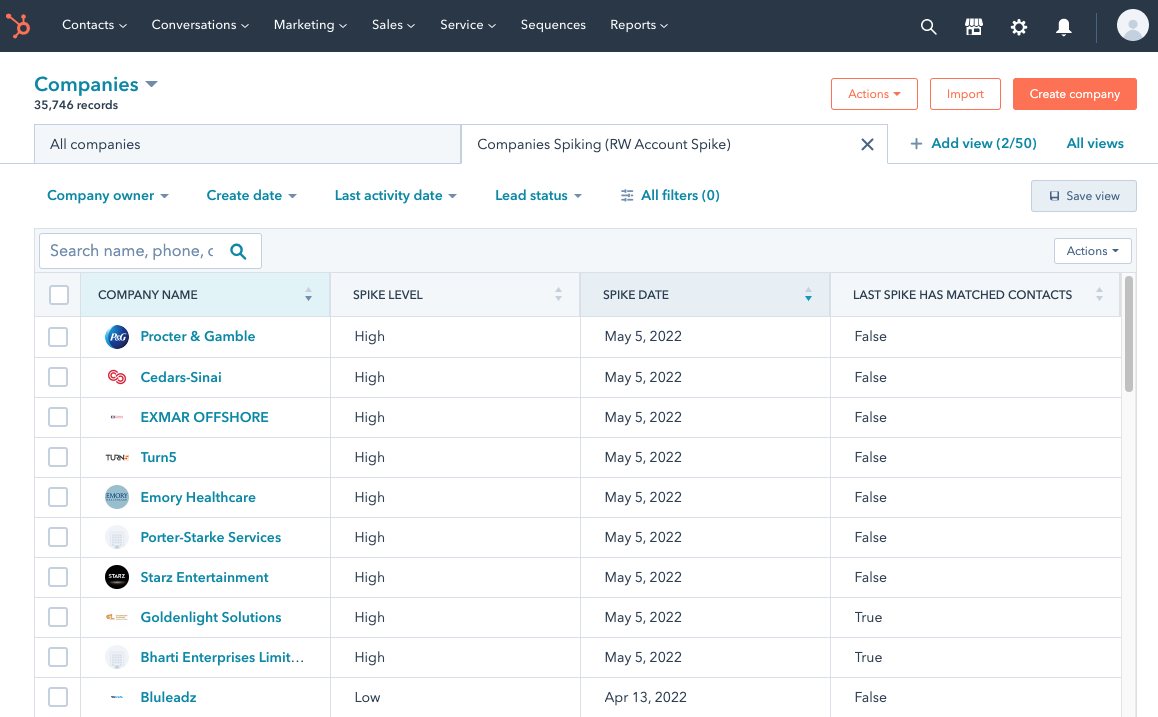1158x717 pixels.
Task: Open the table Actions dropdown
Action: (1092, 251)
